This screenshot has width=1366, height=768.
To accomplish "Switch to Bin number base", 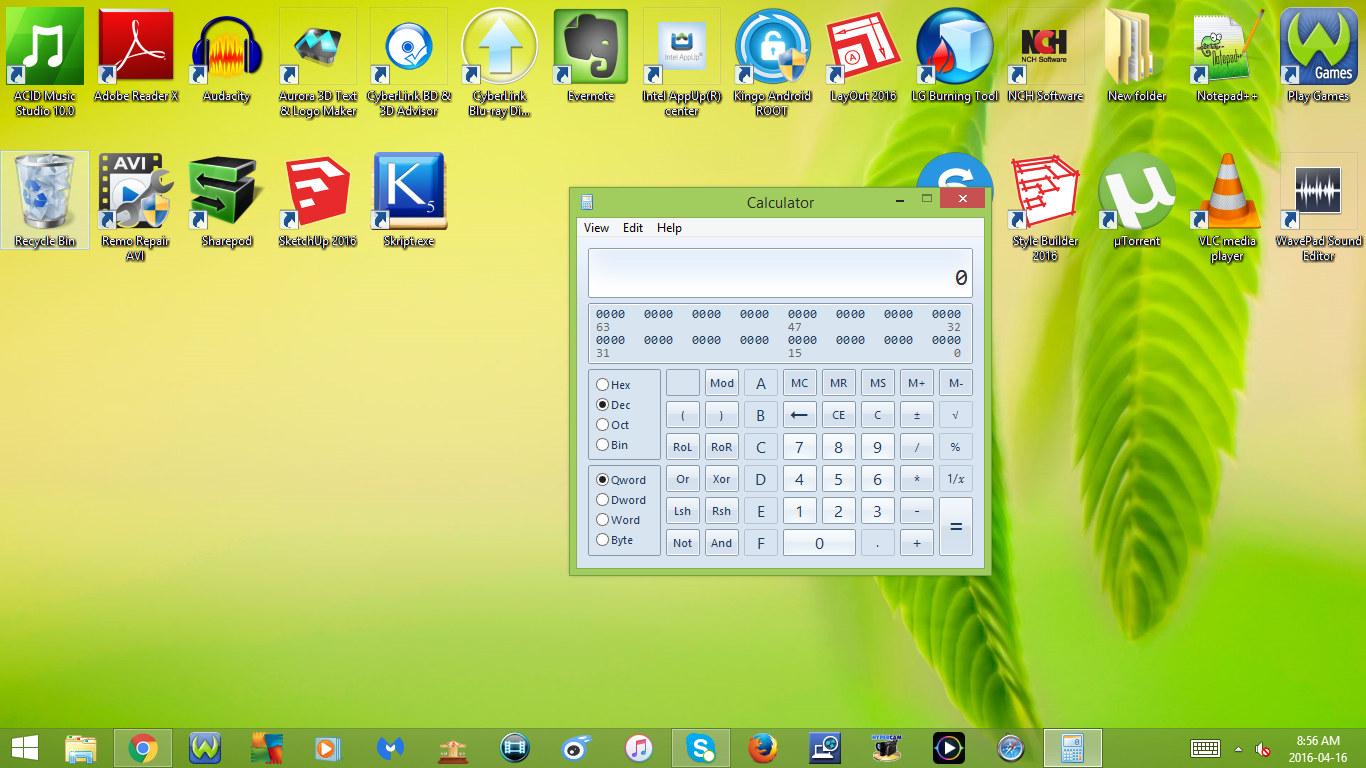I will 603,444.
